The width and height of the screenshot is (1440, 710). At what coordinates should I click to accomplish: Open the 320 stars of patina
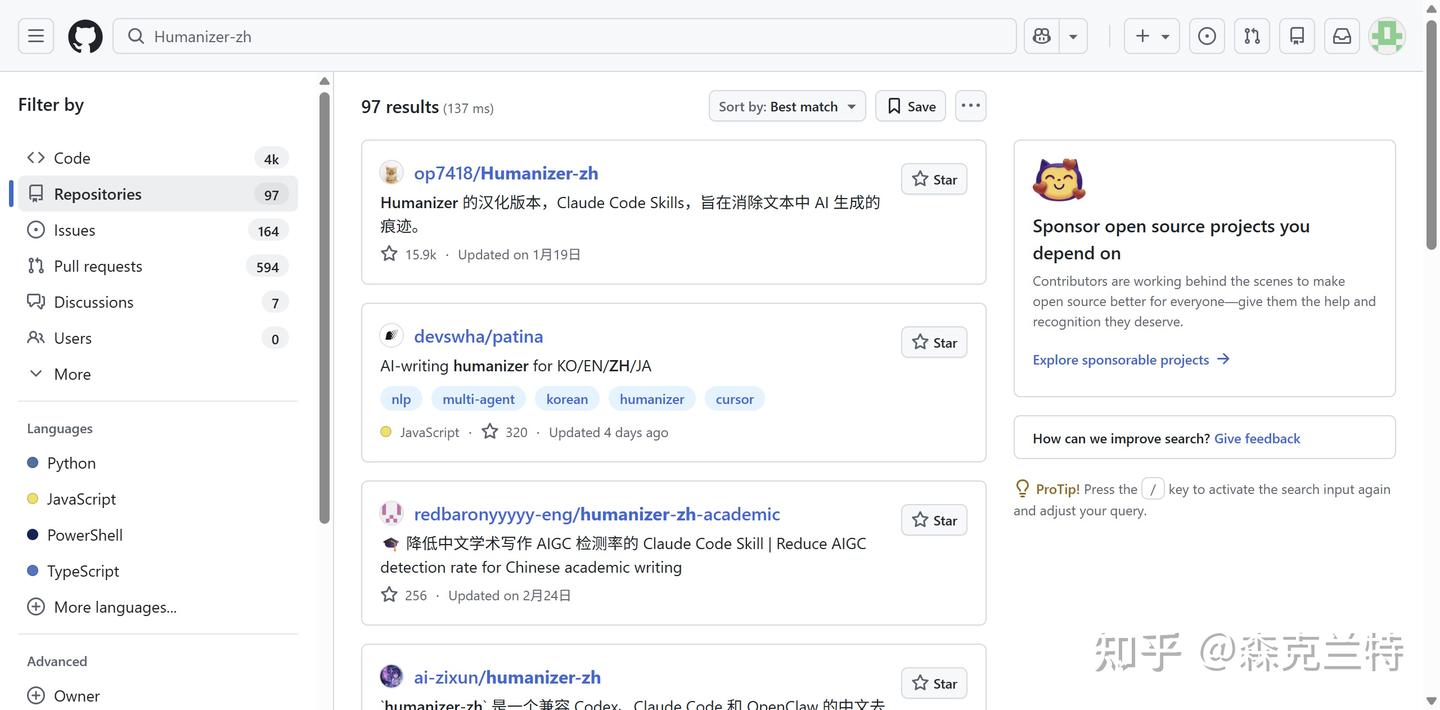coord(505,432)
